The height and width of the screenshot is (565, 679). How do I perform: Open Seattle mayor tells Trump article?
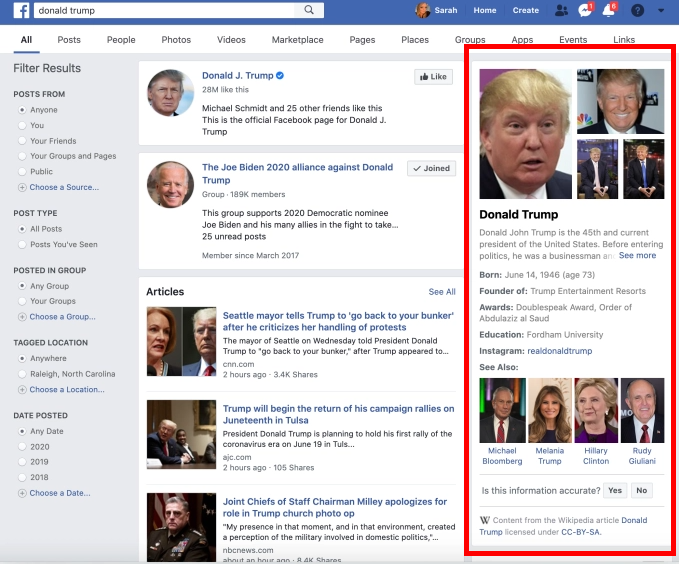point(338,321)
